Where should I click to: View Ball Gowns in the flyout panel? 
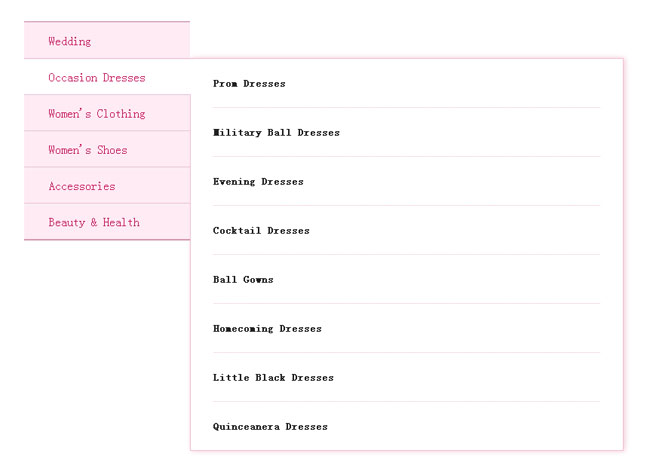pos(243,280)
